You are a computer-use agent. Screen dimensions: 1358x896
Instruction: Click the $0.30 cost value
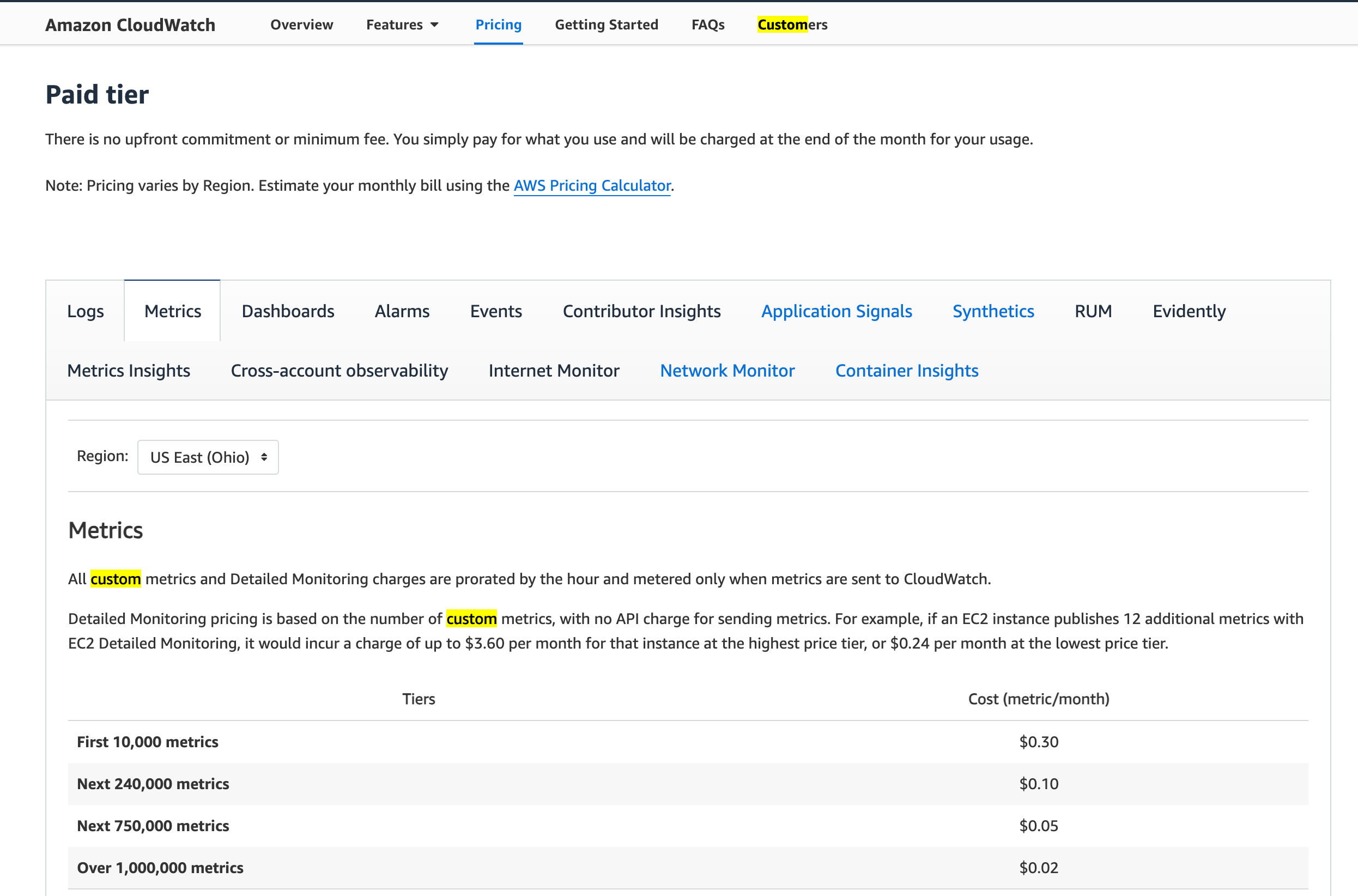(1039, 742)
